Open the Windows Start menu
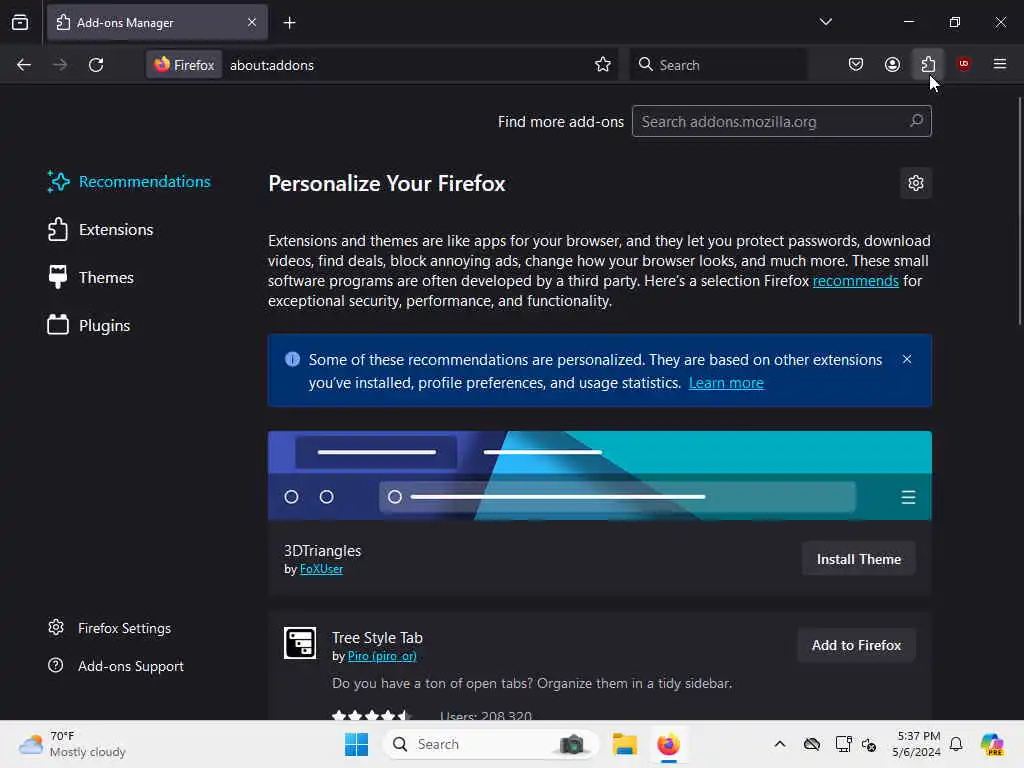The width and height of the screenshot is (1024, 768). point(356,744)
